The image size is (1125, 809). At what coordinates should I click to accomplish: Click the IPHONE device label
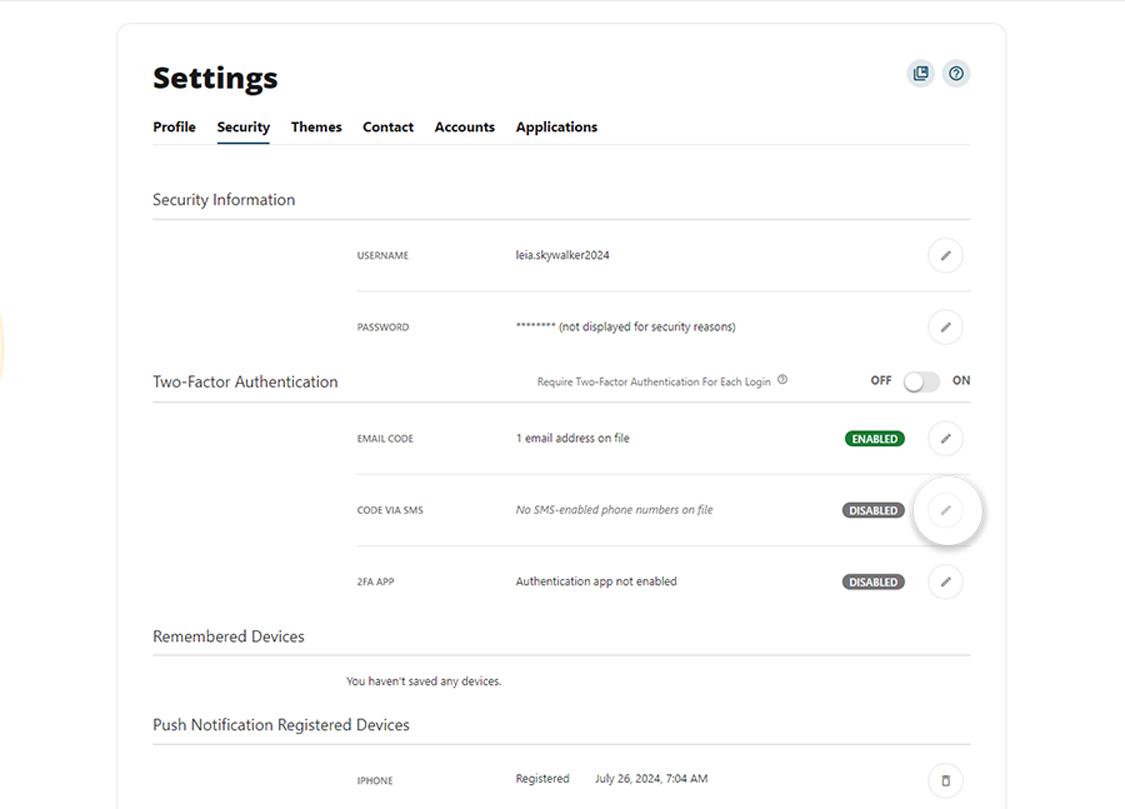click(375, 780)
